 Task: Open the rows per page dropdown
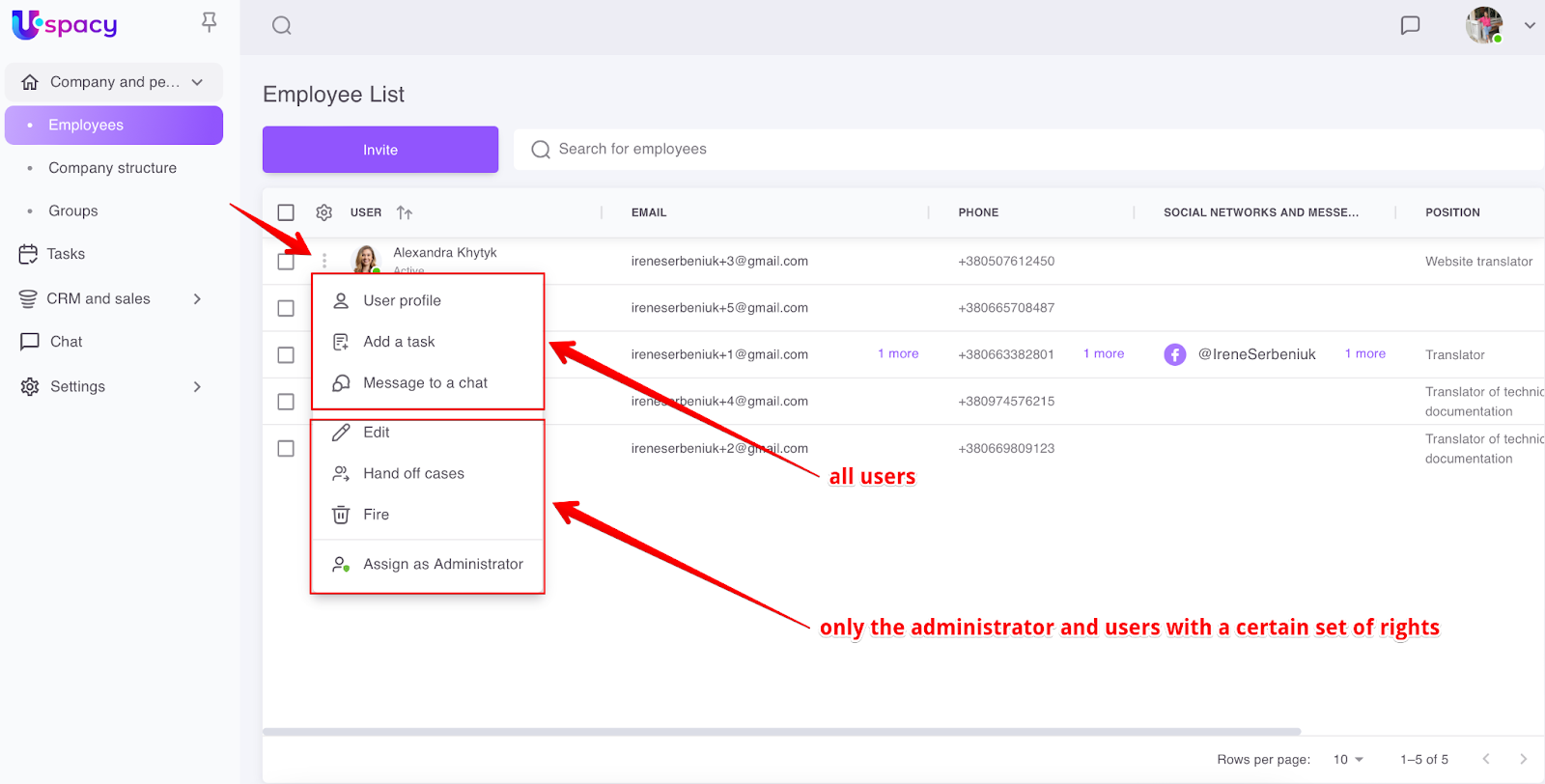1348,760
